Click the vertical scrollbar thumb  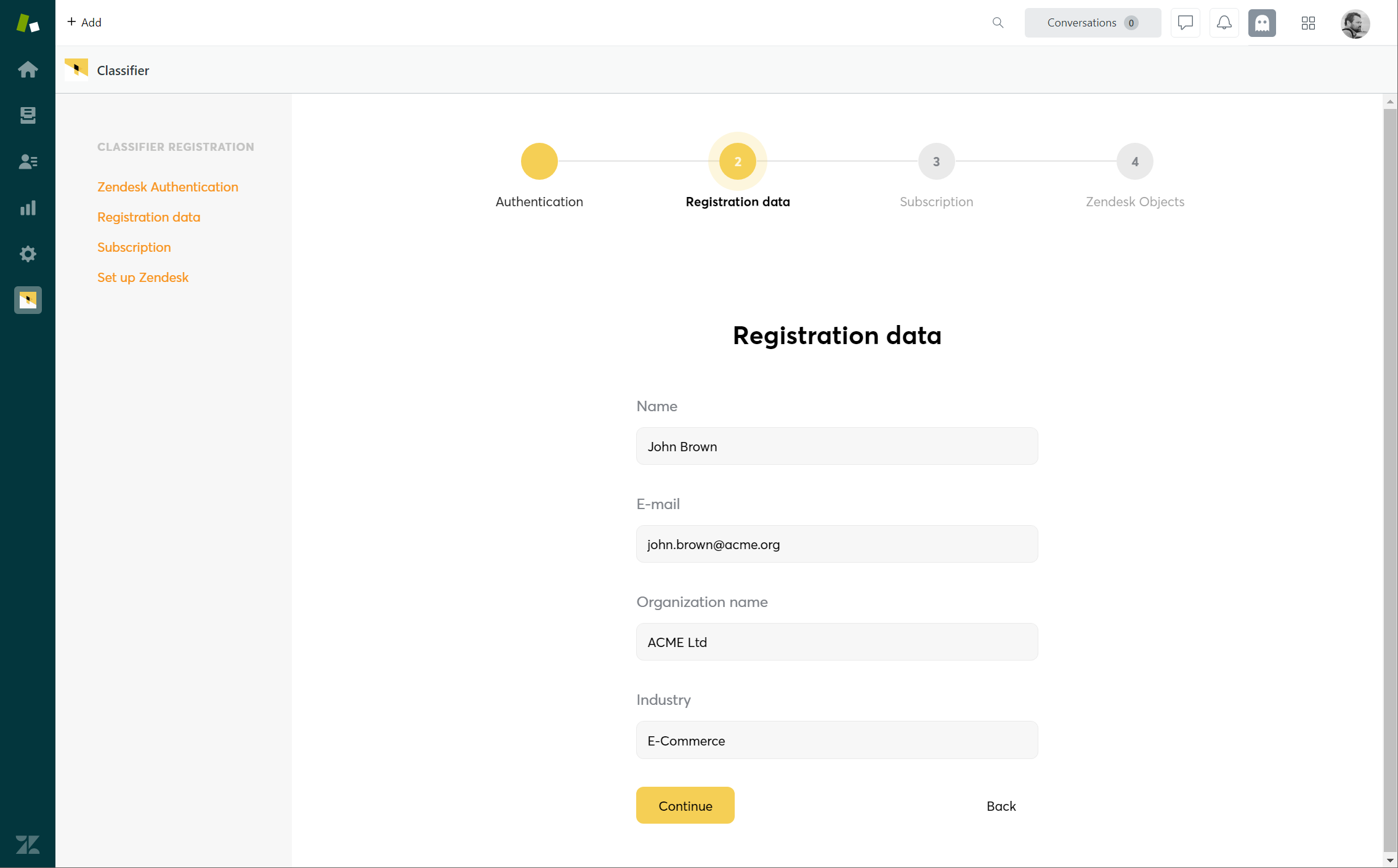click(x=1389, y=479)
